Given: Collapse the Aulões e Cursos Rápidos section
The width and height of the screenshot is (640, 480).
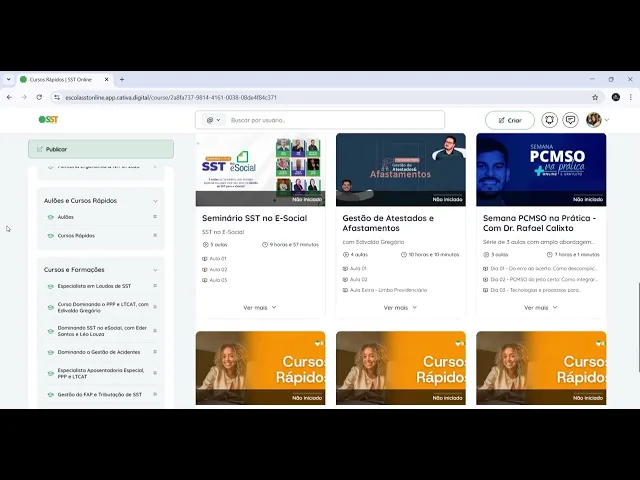Looking at the screenshot, I should pyautogui.click(x=155, y=201).
